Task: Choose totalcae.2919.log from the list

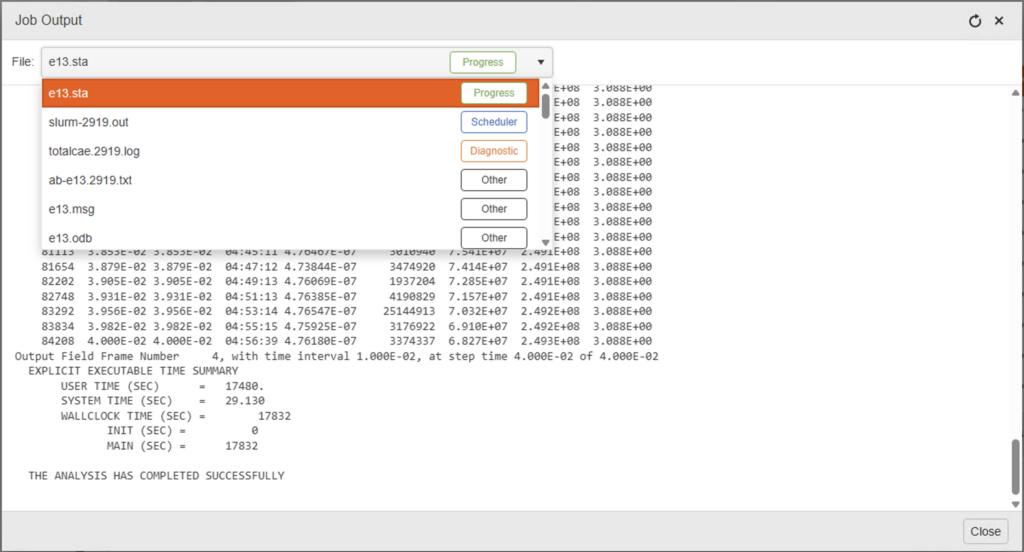Action: pyautogui.click(x=291, y=151)
